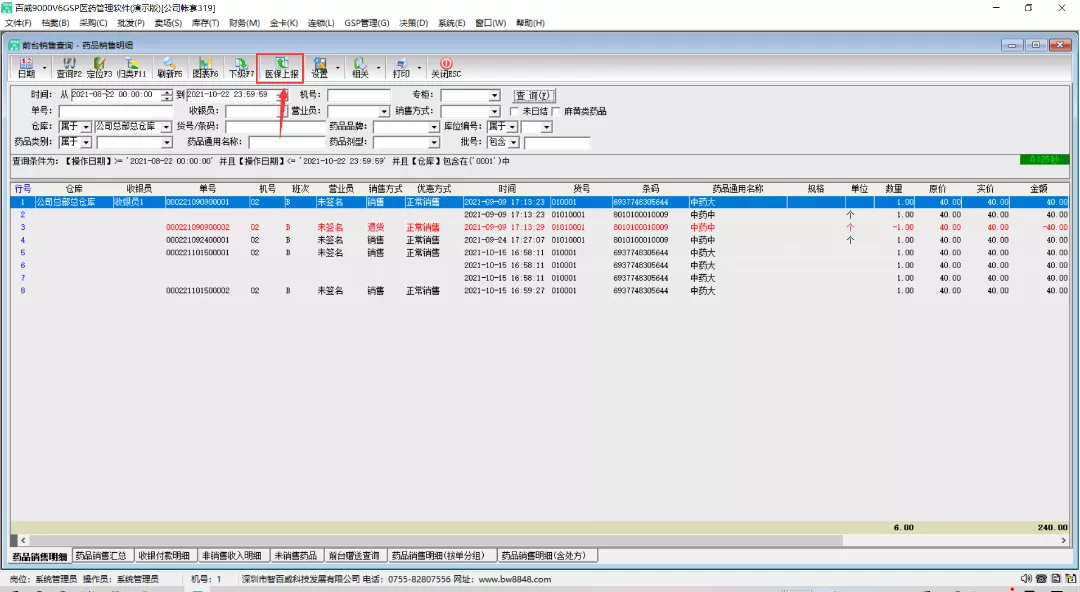Open the 财务(M) menu
Screen dimensions: 1080x592
(x=244, y=22)
